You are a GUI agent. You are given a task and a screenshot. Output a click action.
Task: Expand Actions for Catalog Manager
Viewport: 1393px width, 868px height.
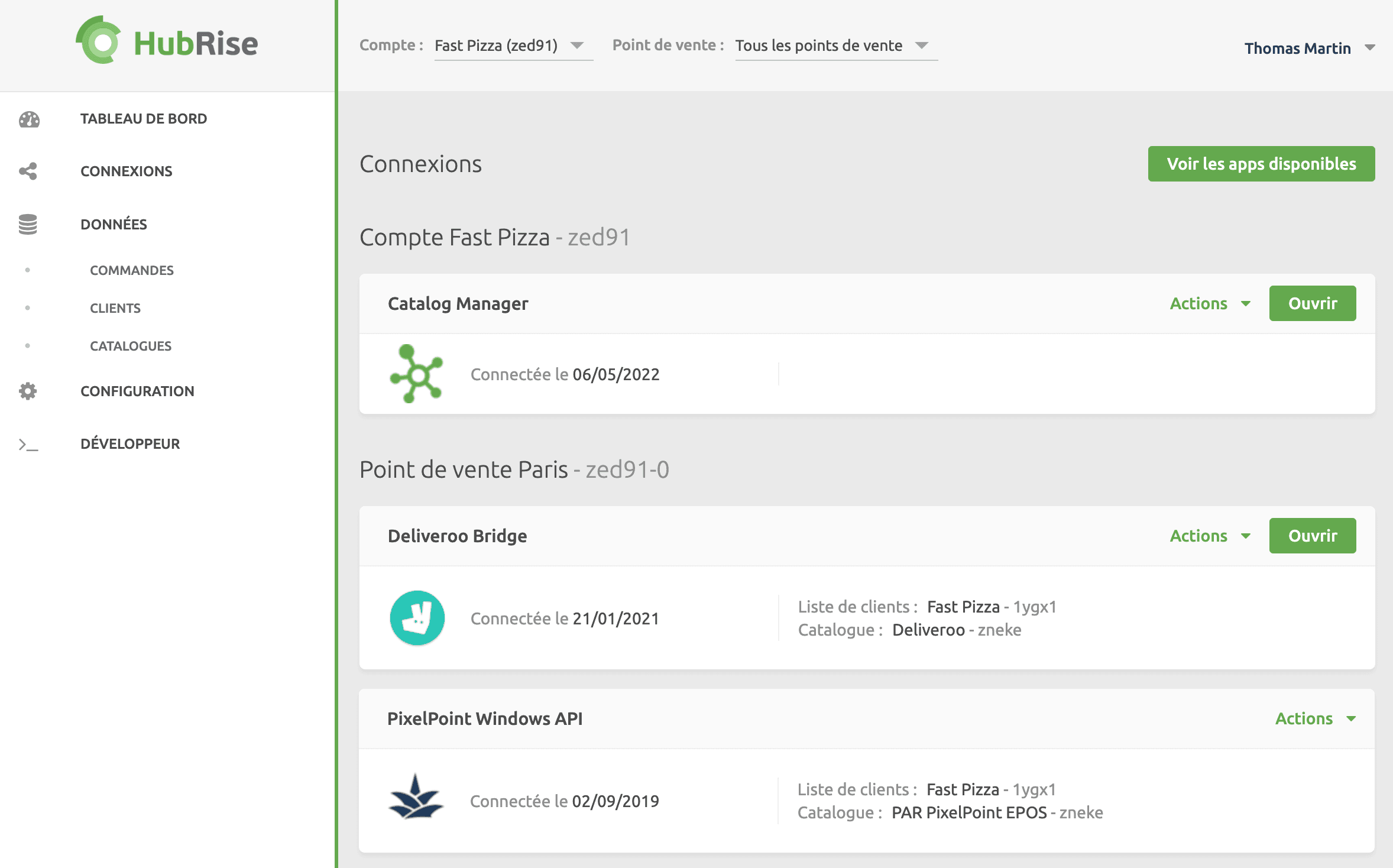tap(1210, 303)
